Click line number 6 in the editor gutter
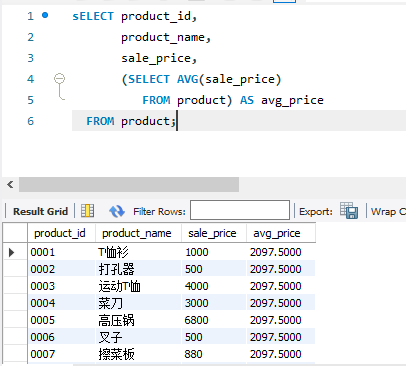This screenshot has width=406, height=366. pyautogui.click(x=30, y=121)
